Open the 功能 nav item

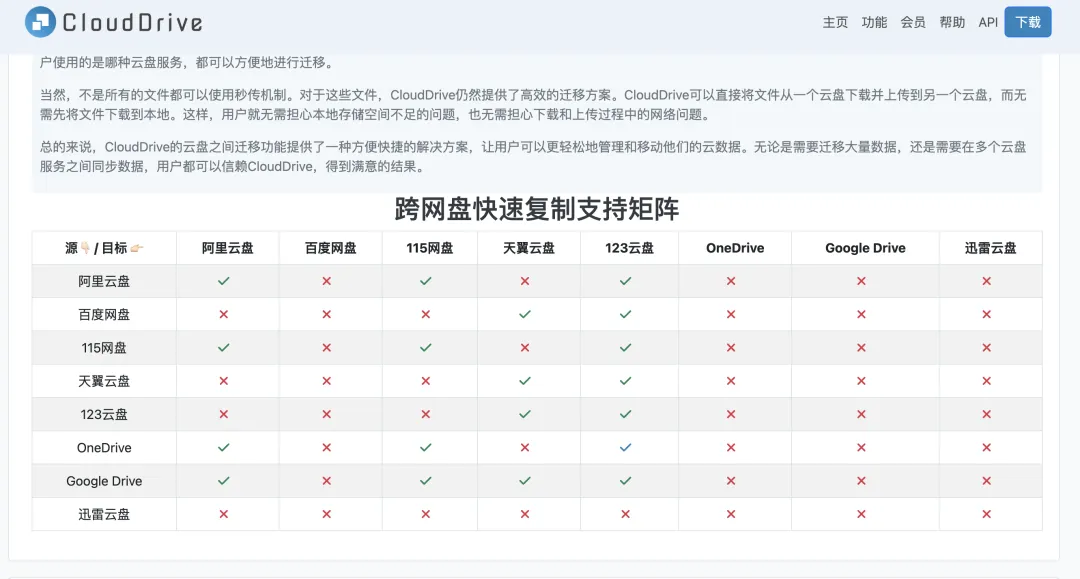pos(874,22)
